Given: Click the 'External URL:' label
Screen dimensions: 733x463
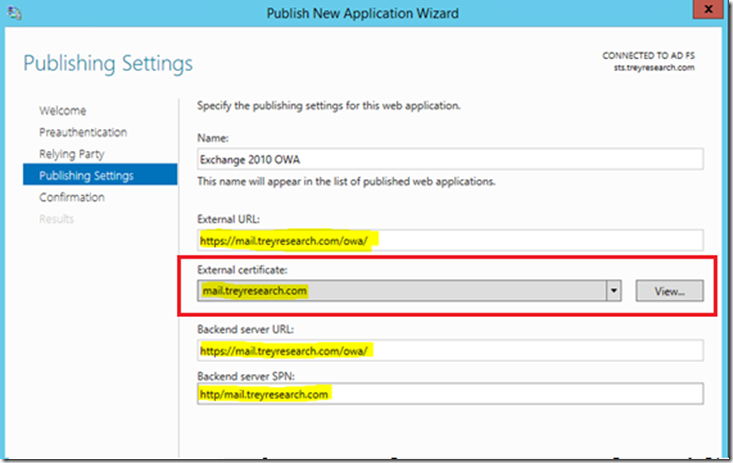Looking at the screenshot, I should pyautogui.click(x=228, y=219).
